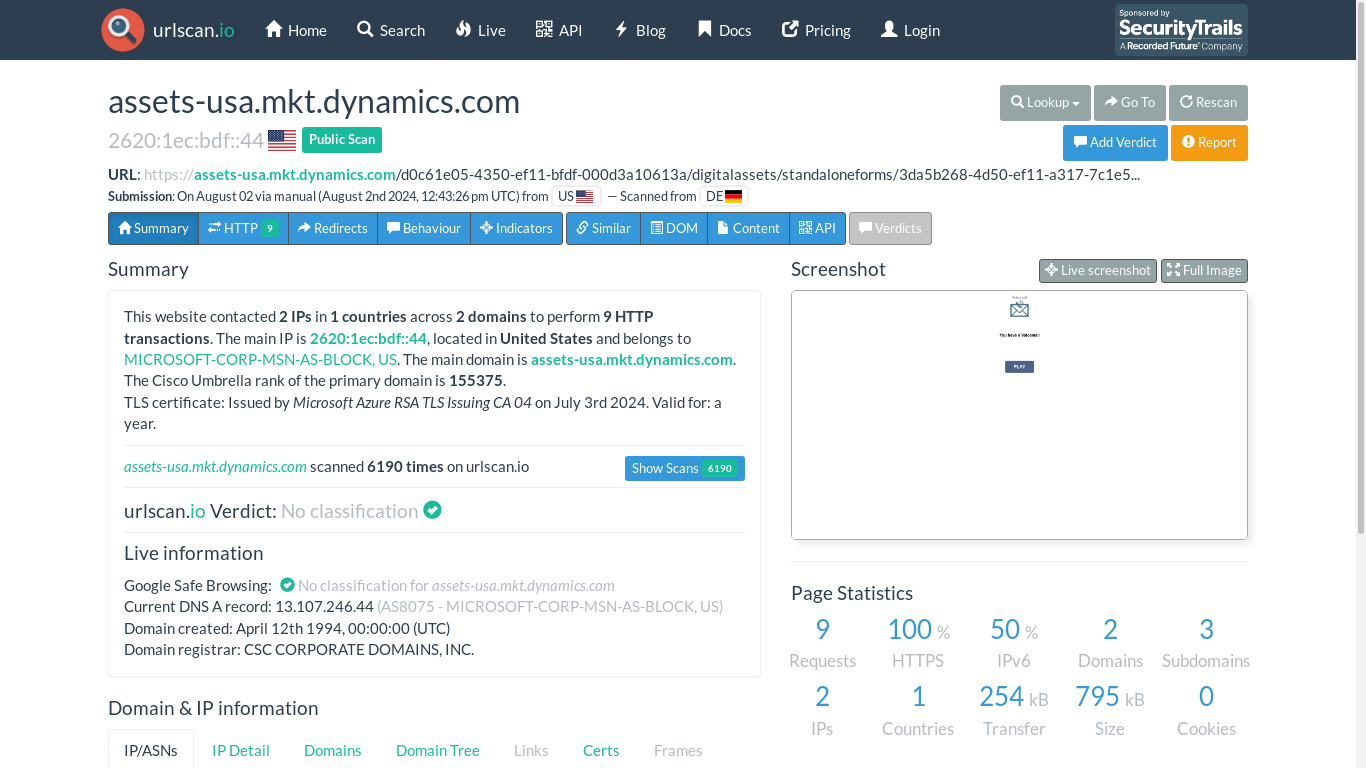This screenshot has width=1366, height=768.
Task: Expand the Lookup dropdown
Action: click(x=1045, y=103)
